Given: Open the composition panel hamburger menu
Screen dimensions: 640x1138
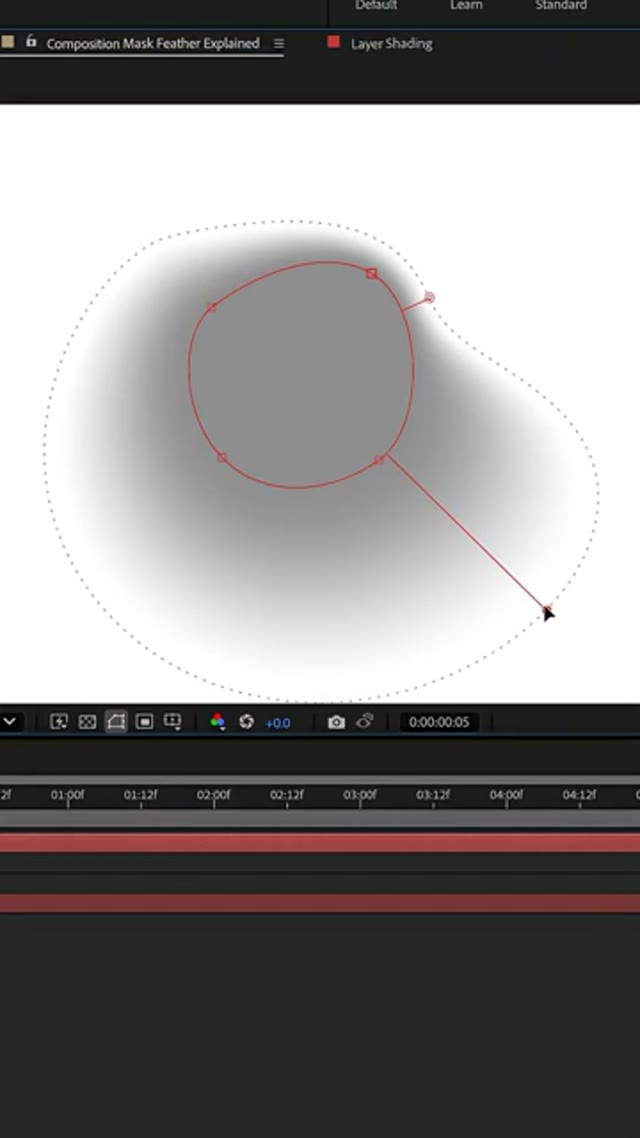Looking at the screenshot, I should tap(279, 44).
